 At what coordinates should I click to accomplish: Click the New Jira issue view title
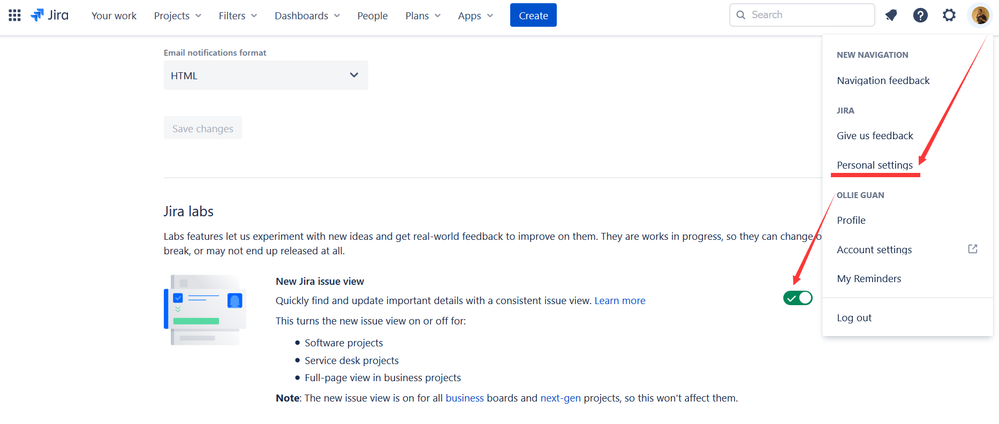point(320,281)
